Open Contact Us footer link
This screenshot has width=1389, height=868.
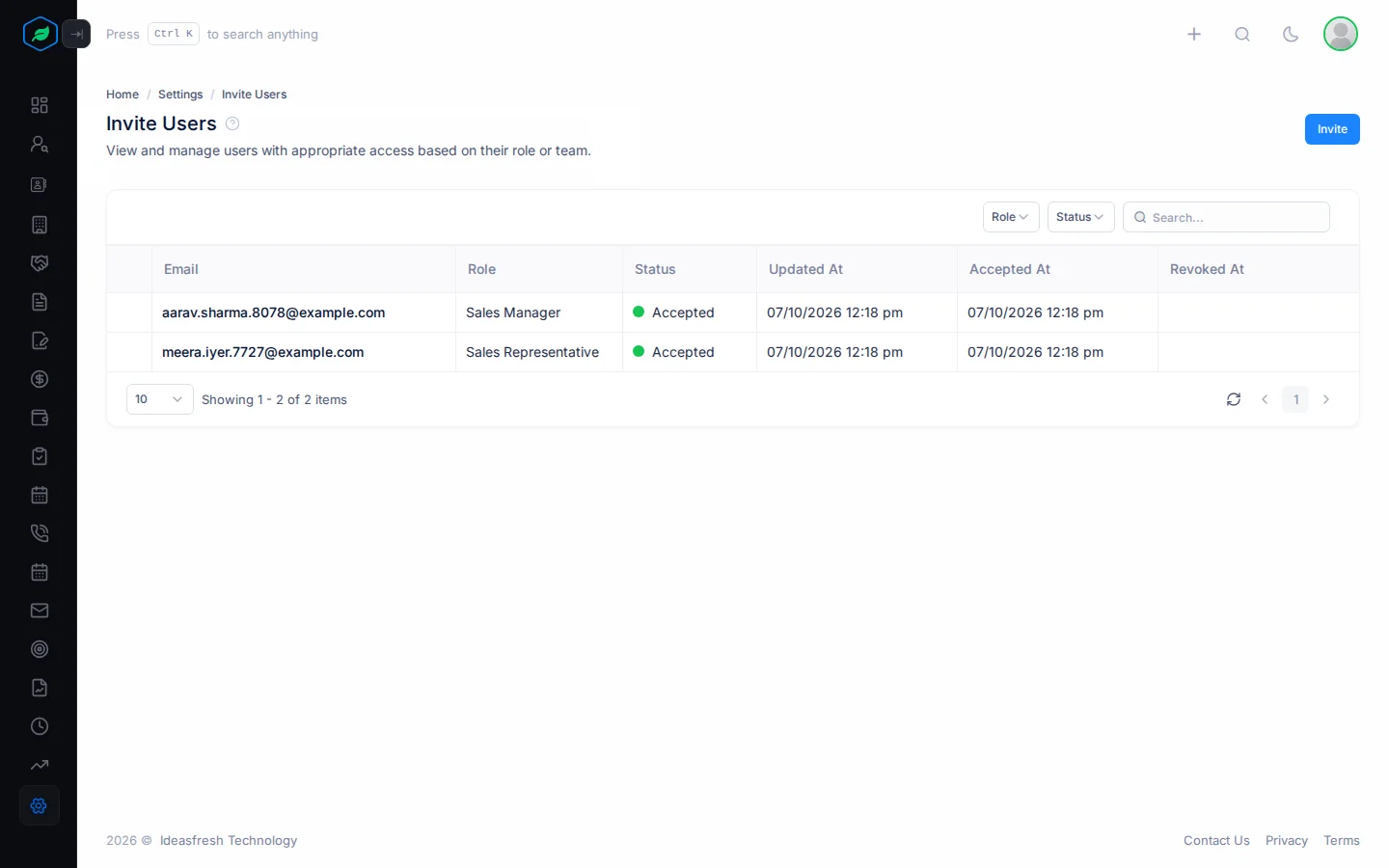pos(1216,840)
